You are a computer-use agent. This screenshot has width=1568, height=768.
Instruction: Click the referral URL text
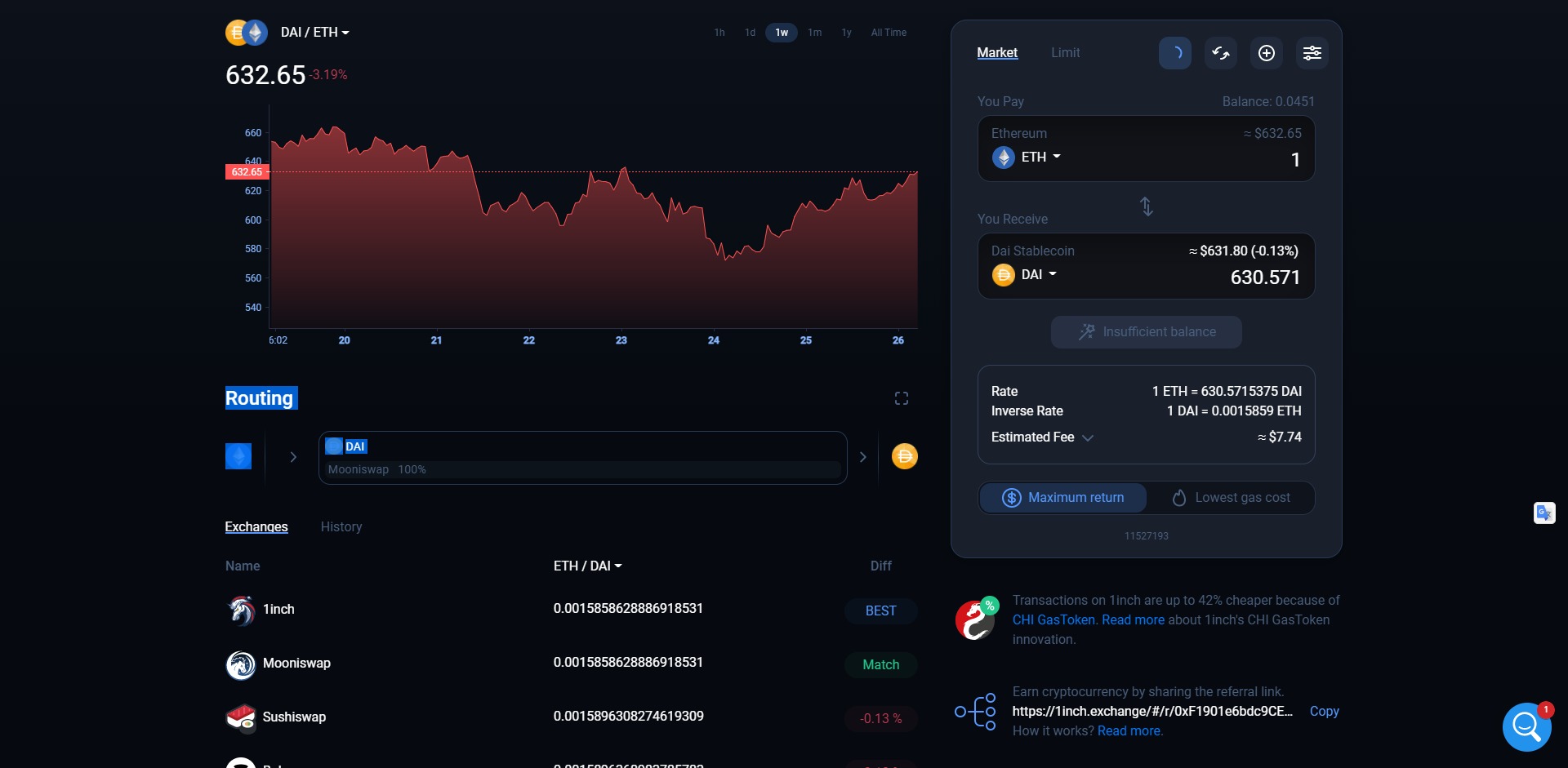(x=1152, y=712)
